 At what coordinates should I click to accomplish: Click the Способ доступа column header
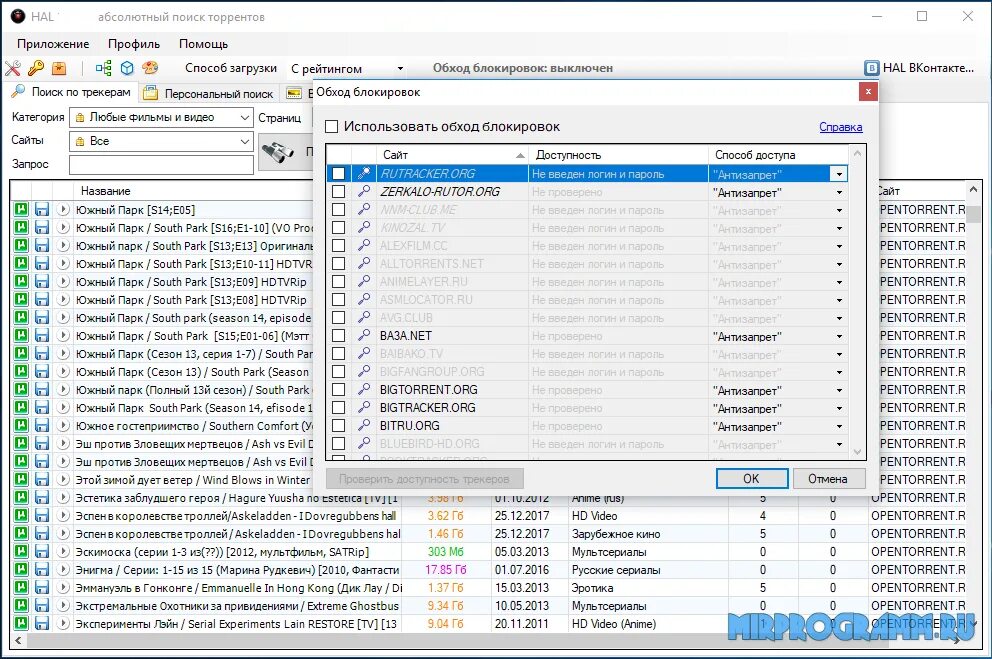778,155
